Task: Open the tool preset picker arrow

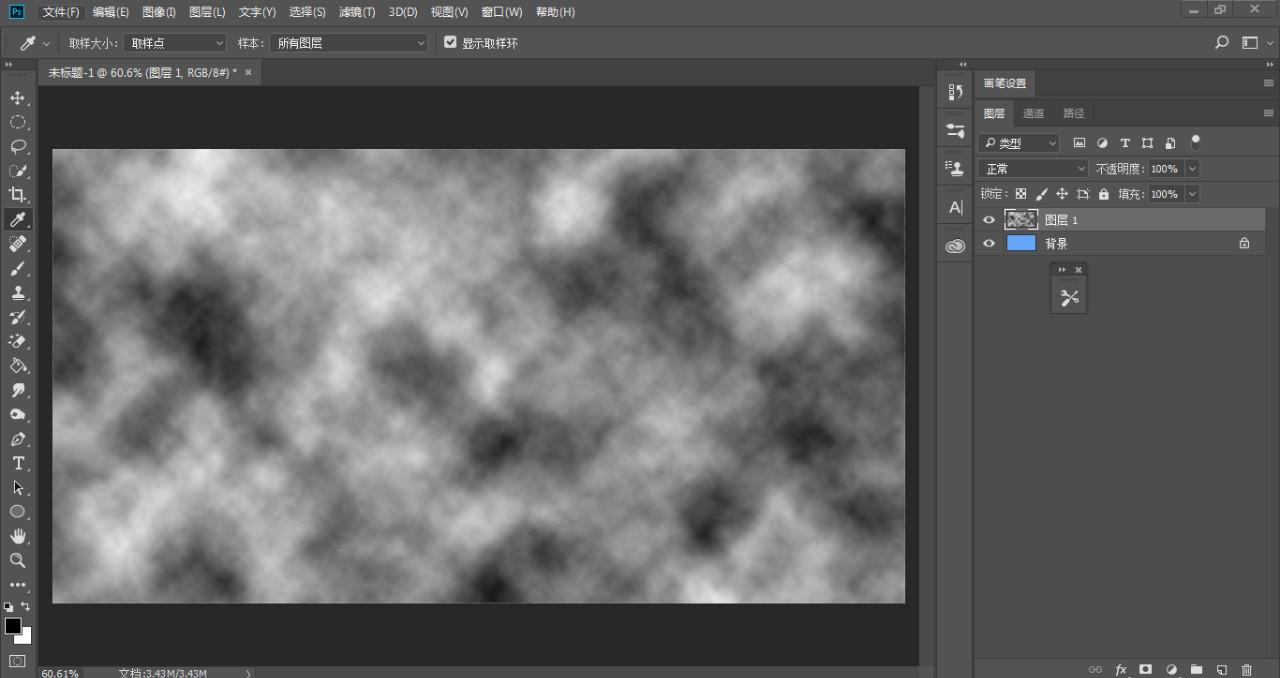Action: click(x=46, y=44)
